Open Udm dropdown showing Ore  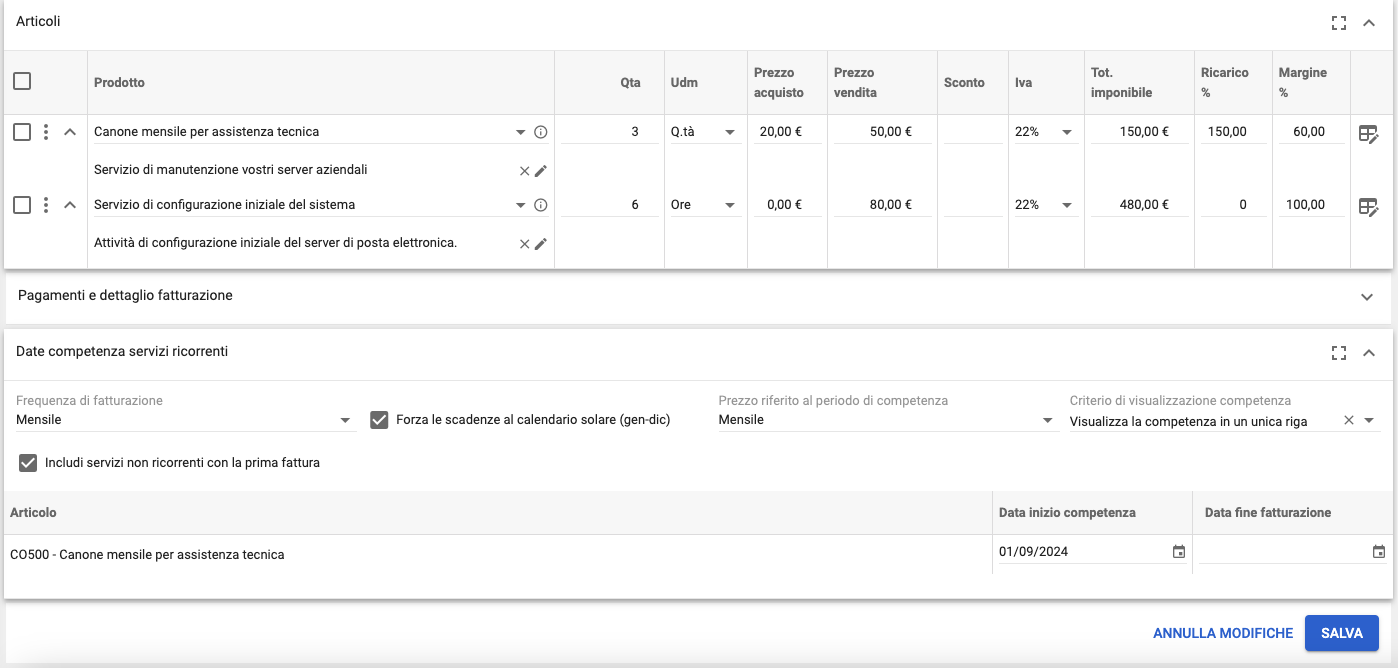pyautogui.click(x=730, y=206)
